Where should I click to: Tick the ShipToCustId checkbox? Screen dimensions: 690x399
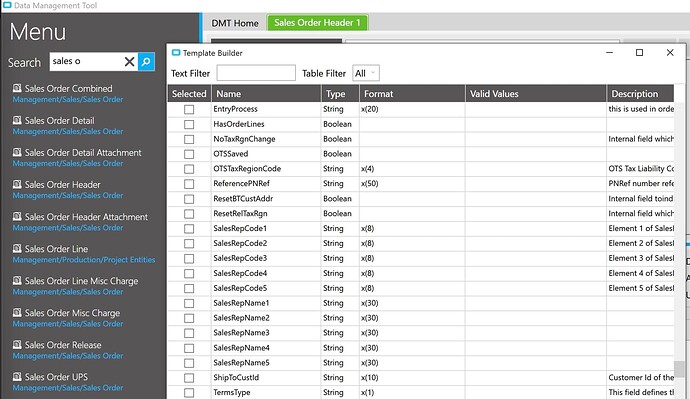pos(189,378)
